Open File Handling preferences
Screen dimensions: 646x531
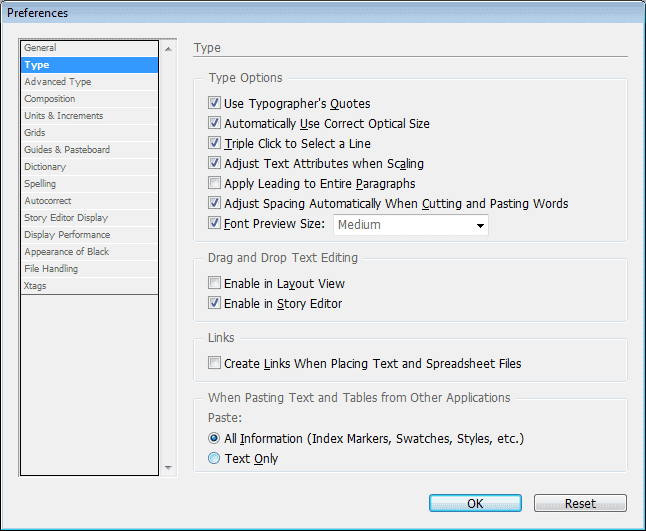[89, 269]
